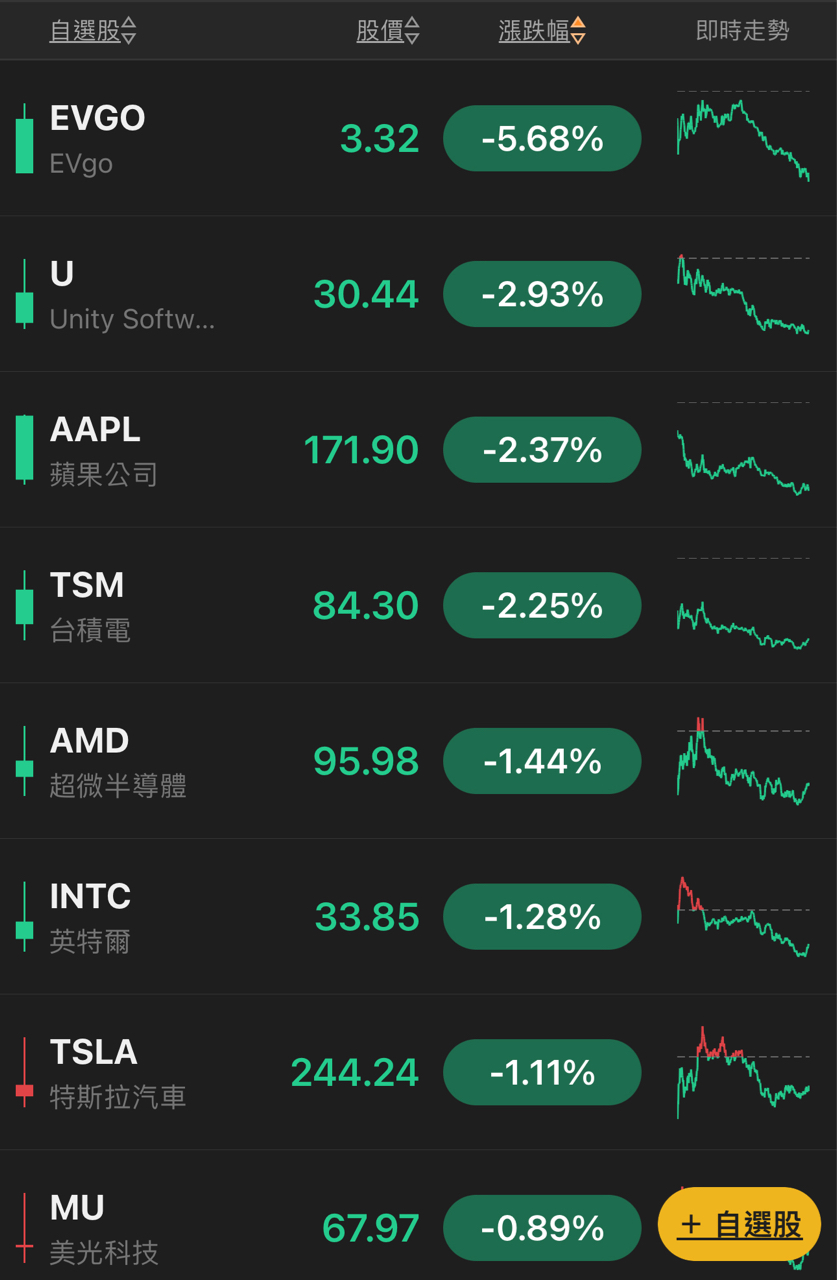Click the Unity Software candlestick icon
The image size is (837, 1280).
click(24, 296)
